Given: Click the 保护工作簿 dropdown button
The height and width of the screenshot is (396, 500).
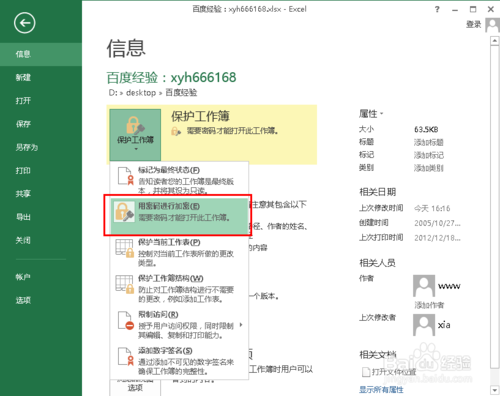Looking at the screenshot, I should click(x=135, y=135).
